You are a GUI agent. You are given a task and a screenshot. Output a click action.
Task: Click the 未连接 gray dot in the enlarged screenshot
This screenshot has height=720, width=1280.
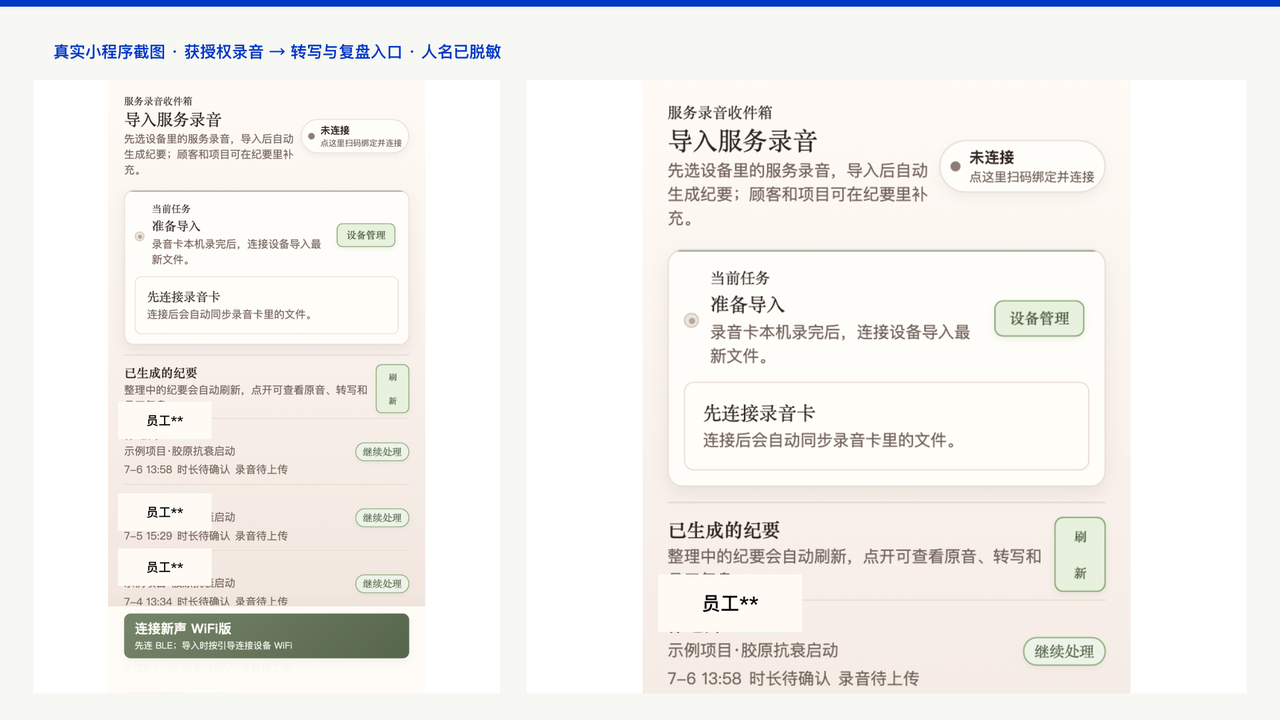pos(956,166)
